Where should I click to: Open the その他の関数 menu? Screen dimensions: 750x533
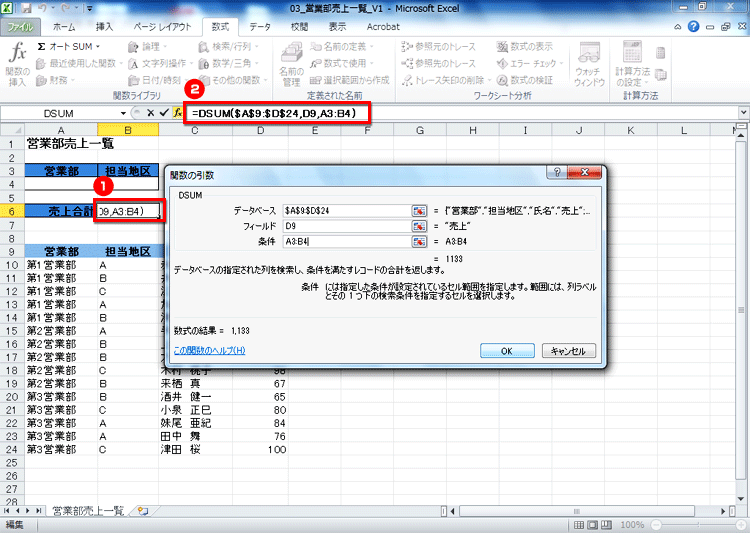pyautogui.click(x=232, y=80)
